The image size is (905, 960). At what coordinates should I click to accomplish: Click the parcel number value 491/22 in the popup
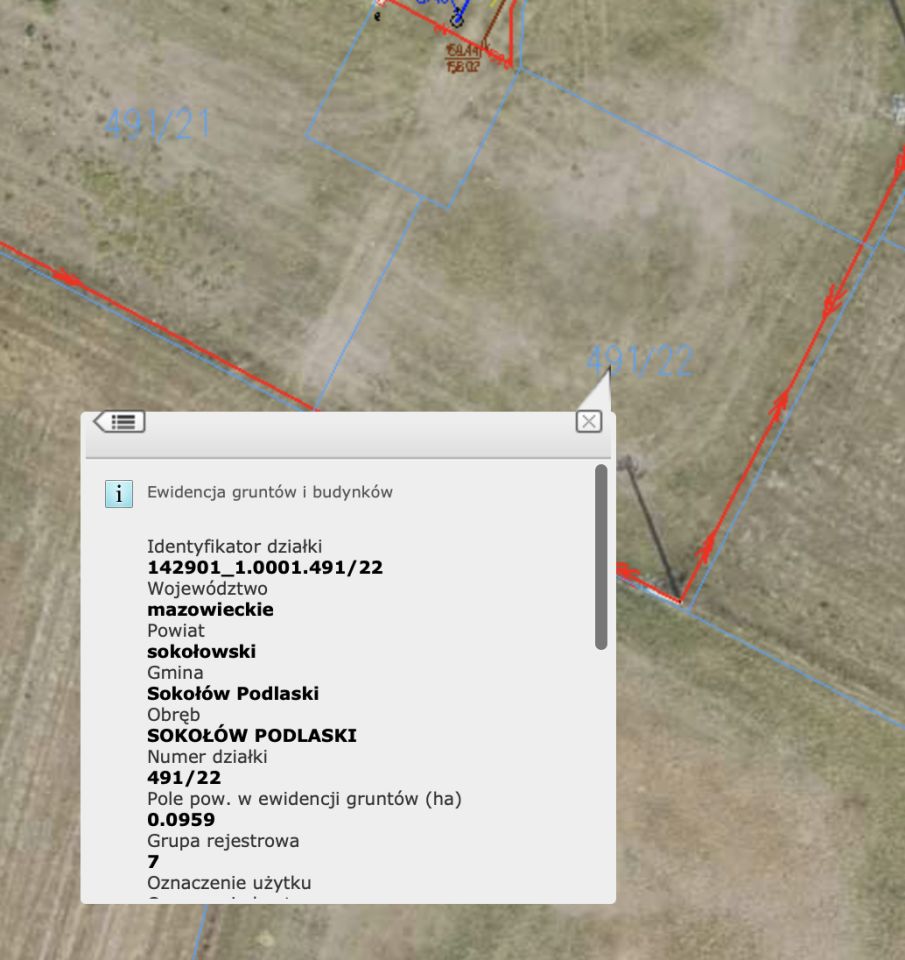click(184, 778)
